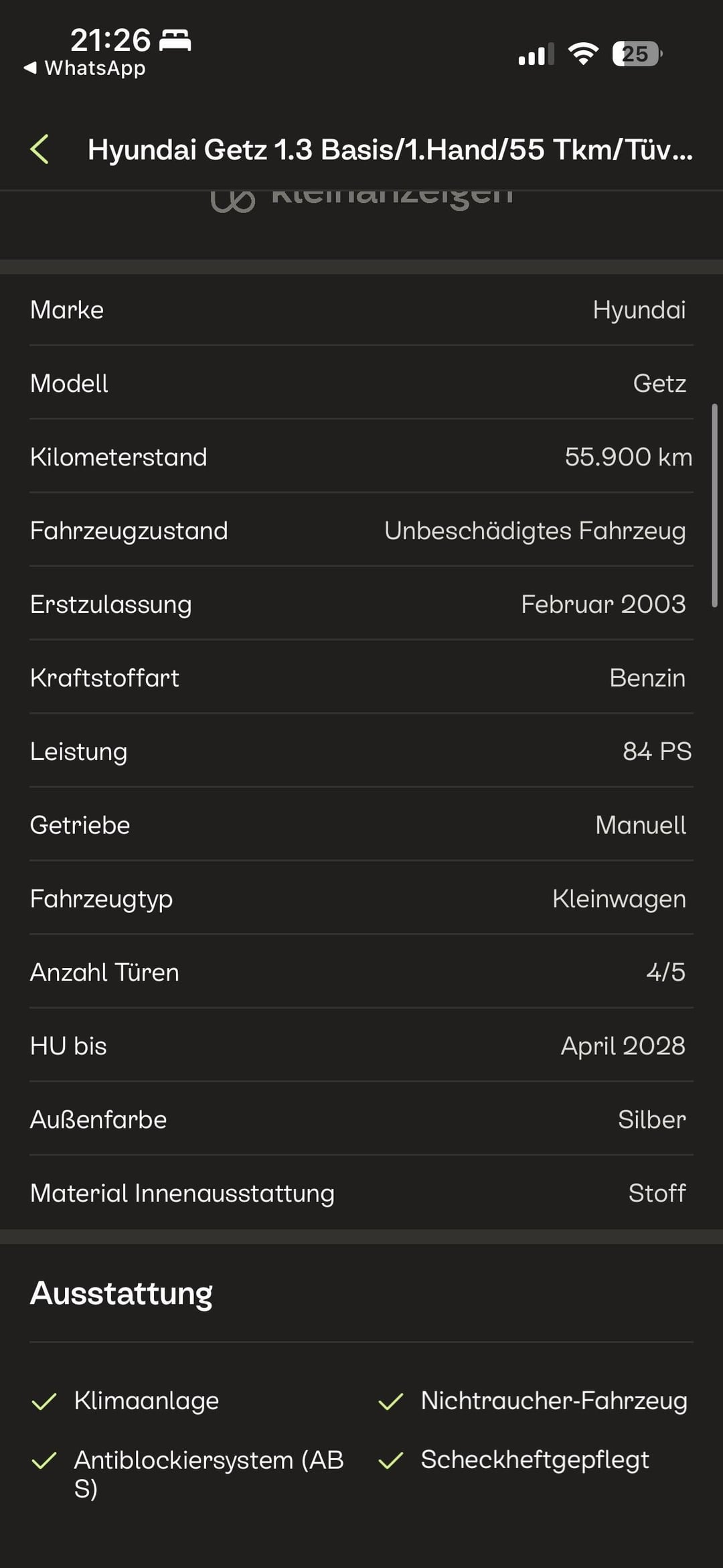The height and width of the screenshot is (1568, 723).
Task: Select the Außenfarbe Silber value
Action: click(651, 1120)
